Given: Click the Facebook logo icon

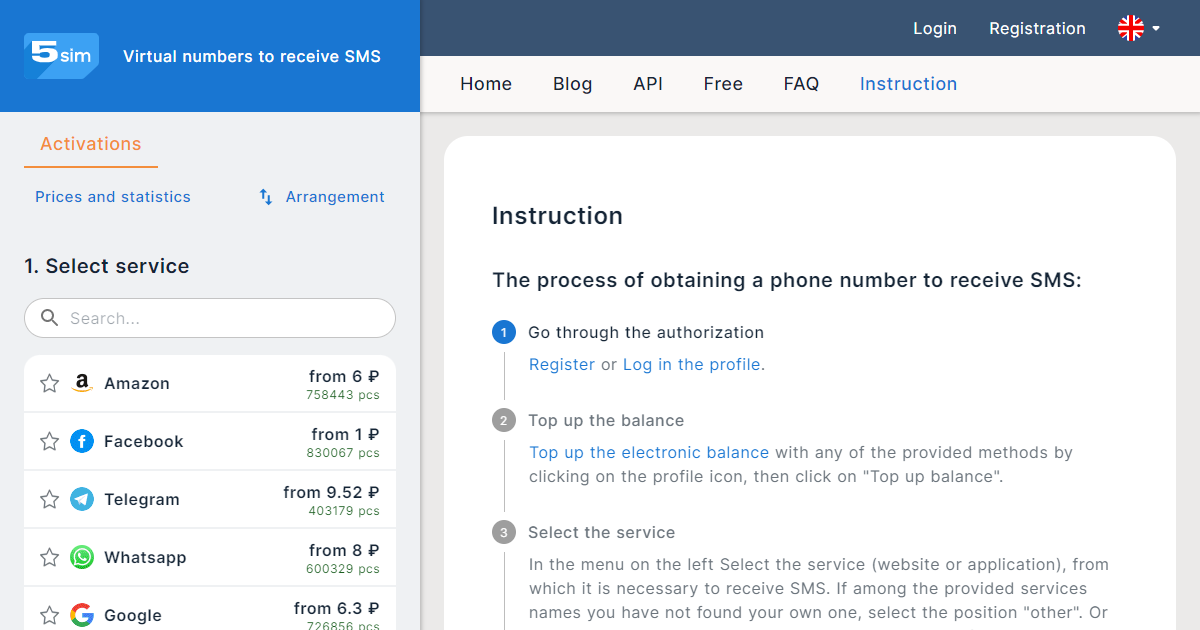Looking at the screenshot, I should pos(82,441).
